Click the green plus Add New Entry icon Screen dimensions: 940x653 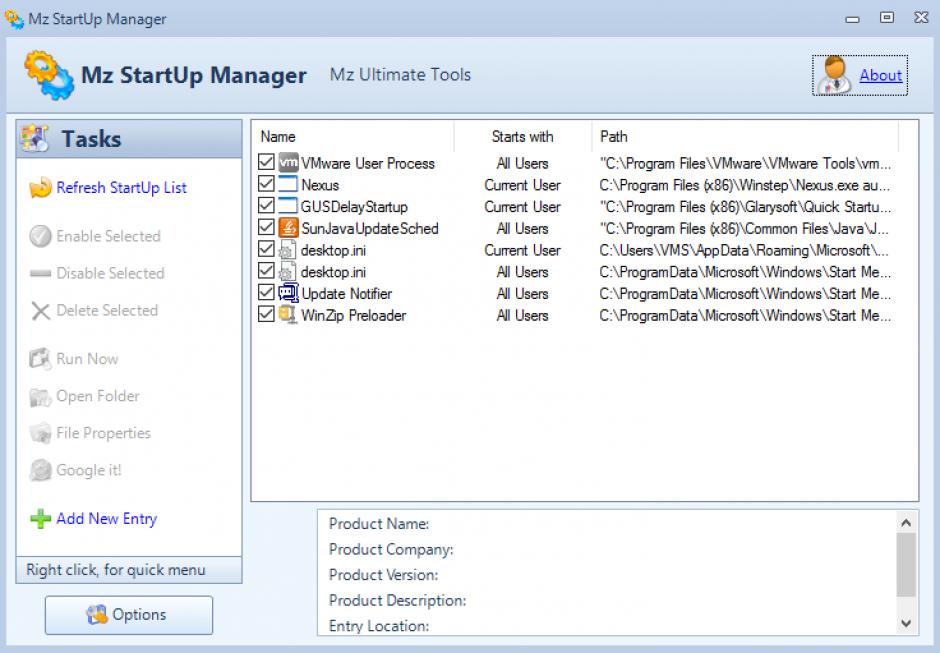[40, 519]
